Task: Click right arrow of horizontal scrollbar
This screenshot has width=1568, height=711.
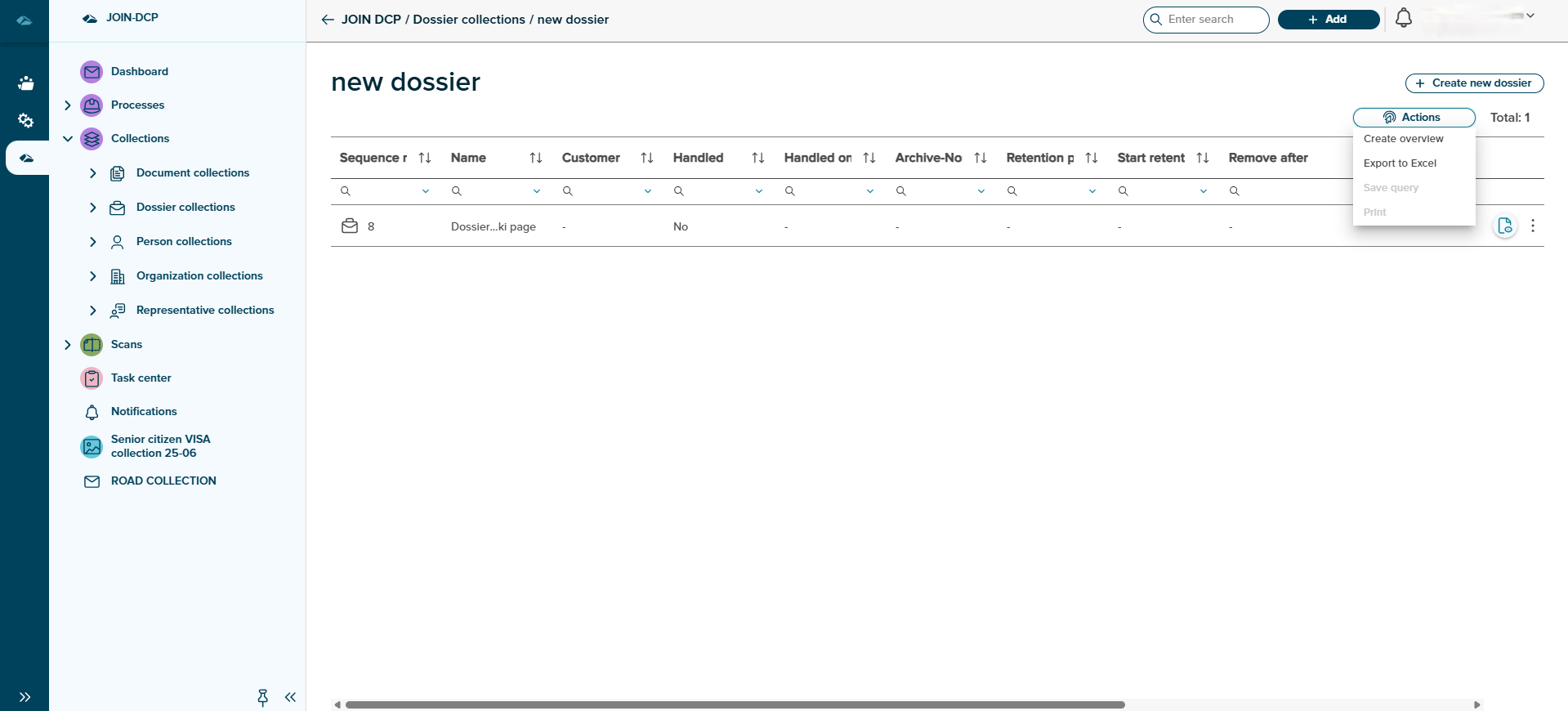Action: (x=1476, y=704)
